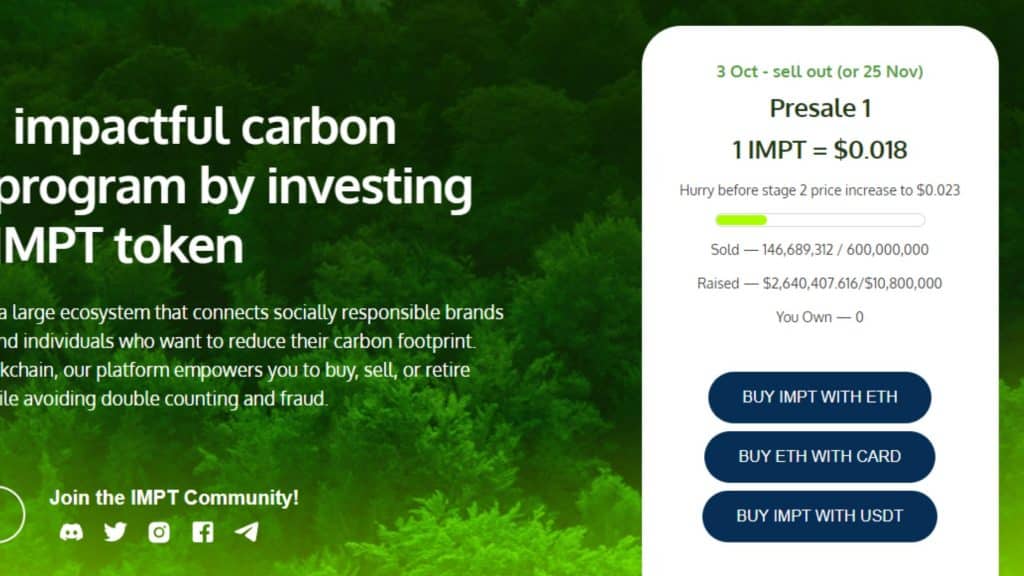Open the Instagram camera icon
1024x576 pixels.
[159, 532]
